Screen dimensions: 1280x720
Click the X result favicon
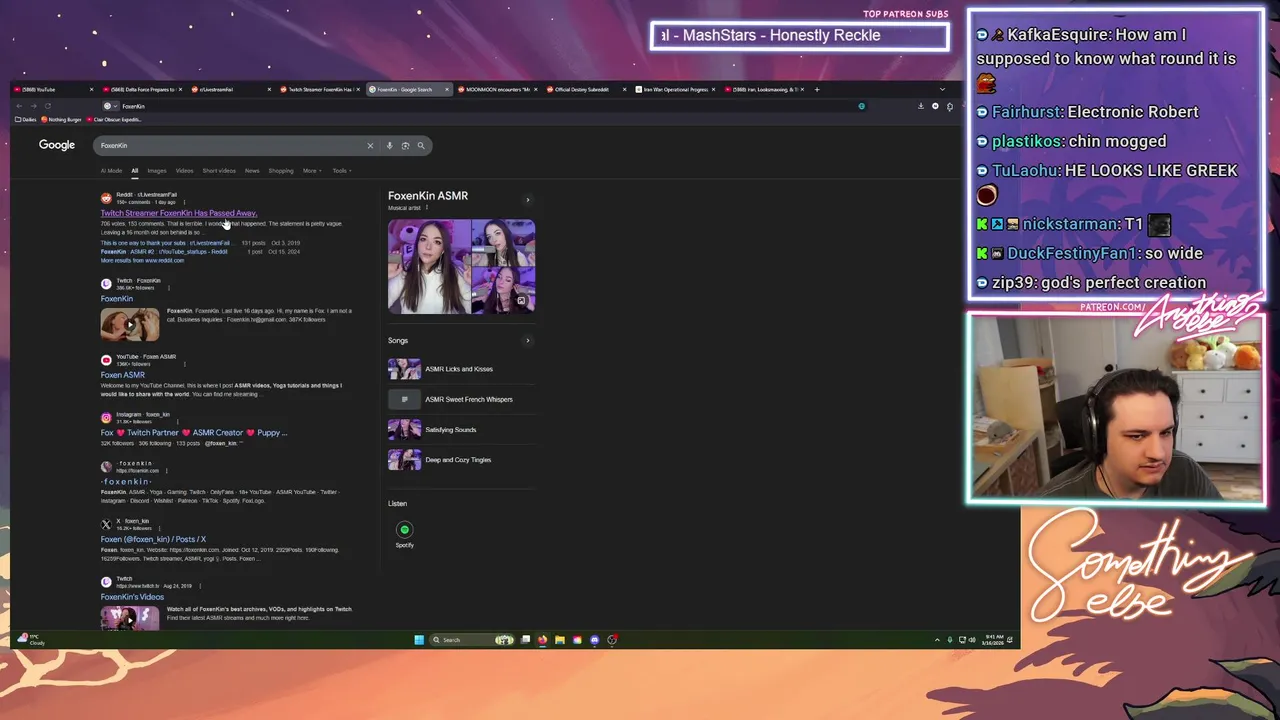106,524
